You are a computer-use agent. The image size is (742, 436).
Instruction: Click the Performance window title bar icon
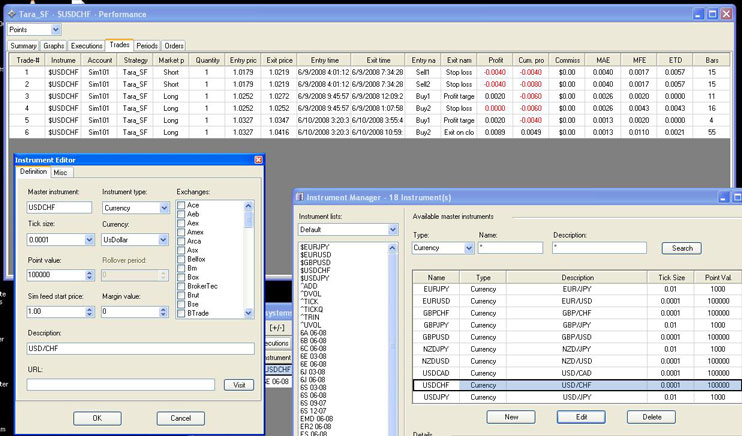11,12
